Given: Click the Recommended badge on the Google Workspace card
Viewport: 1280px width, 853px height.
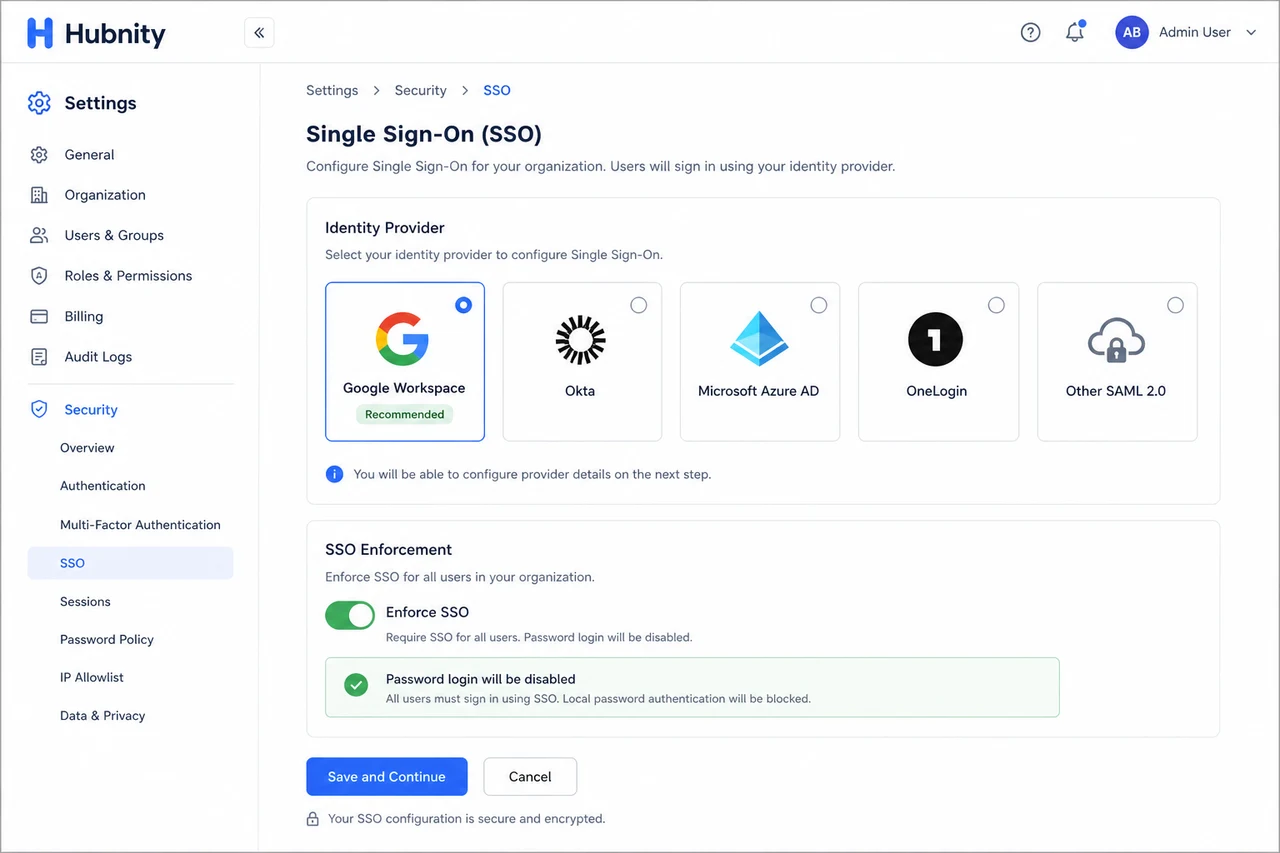Looking at the screenshot, I should point(405,414).
